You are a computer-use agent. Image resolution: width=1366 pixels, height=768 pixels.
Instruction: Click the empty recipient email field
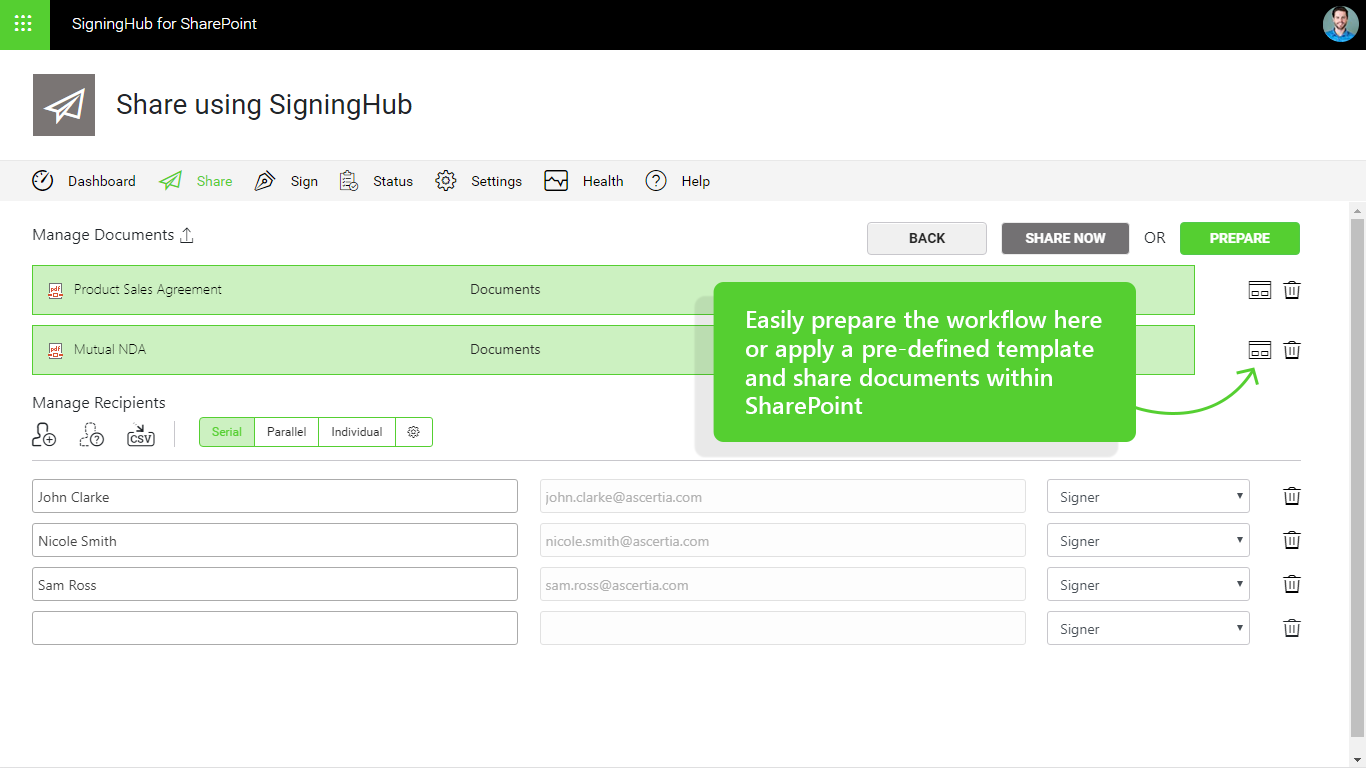pyautogui.click(x=783, y=628)
